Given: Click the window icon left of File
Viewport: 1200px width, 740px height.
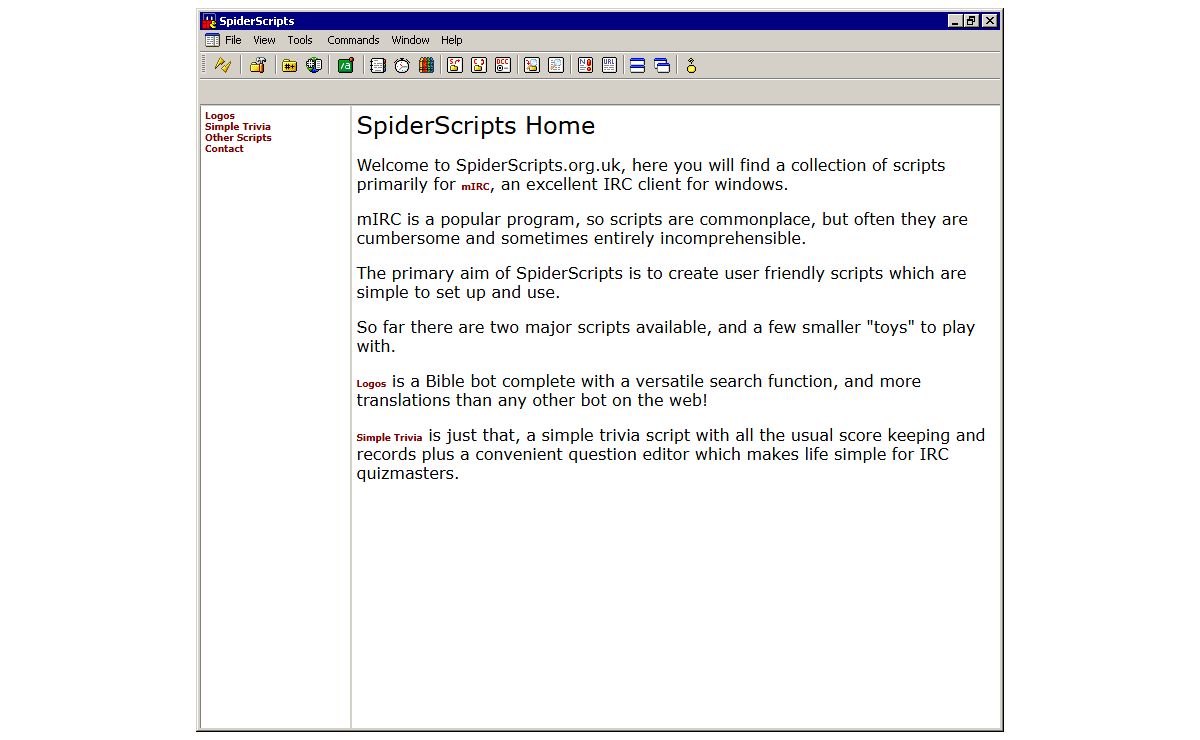Looking at the screenshot, I should coord(212,40).
